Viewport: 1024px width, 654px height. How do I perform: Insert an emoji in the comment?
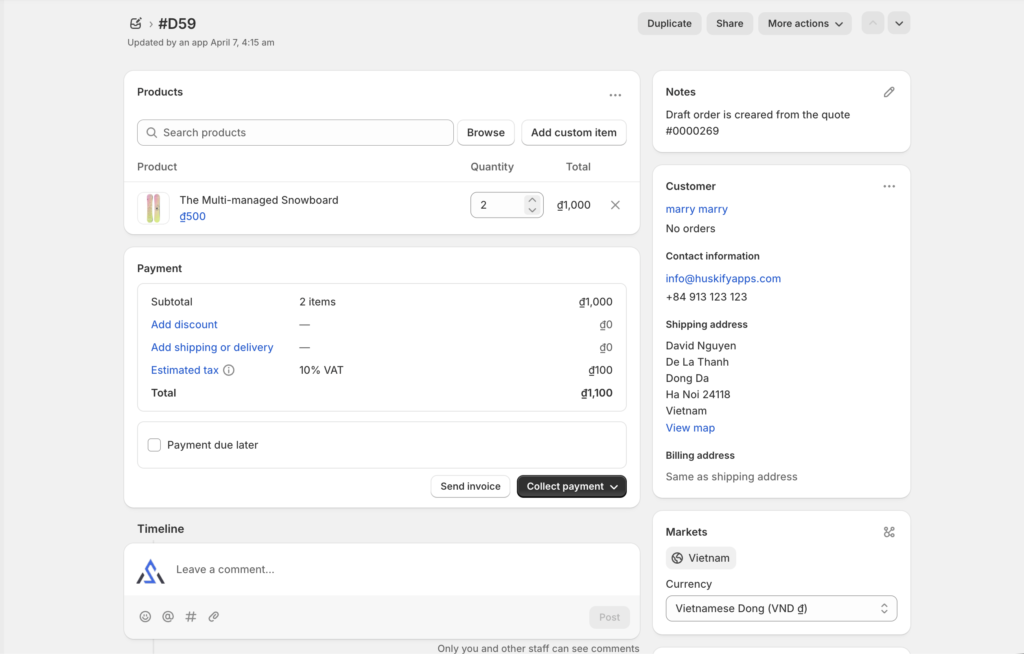pos(145,617)
